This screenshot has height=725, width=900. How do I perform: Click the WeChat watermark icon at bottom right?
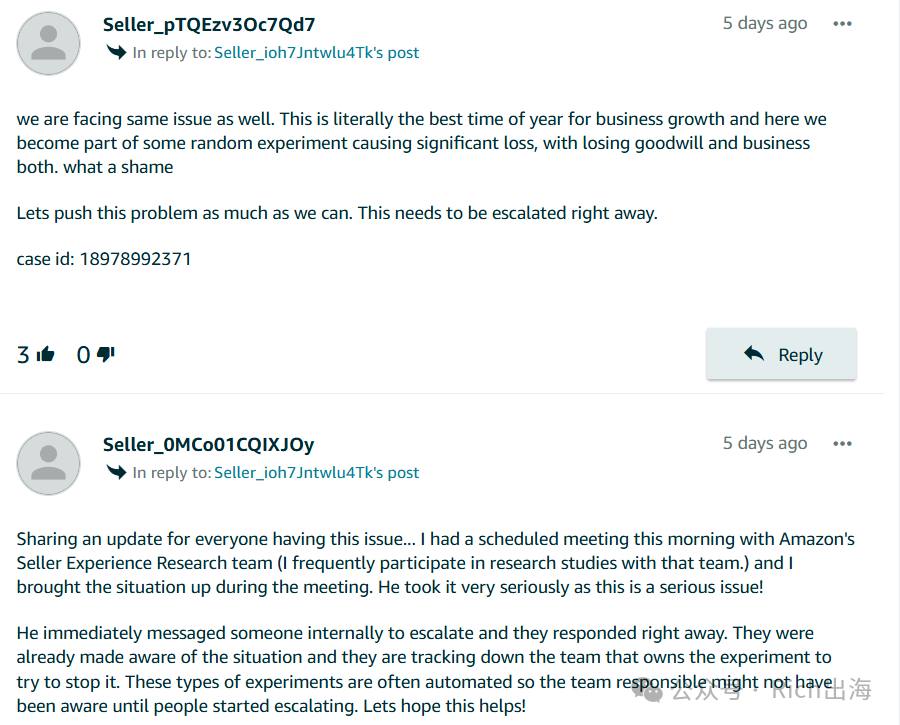647,691
